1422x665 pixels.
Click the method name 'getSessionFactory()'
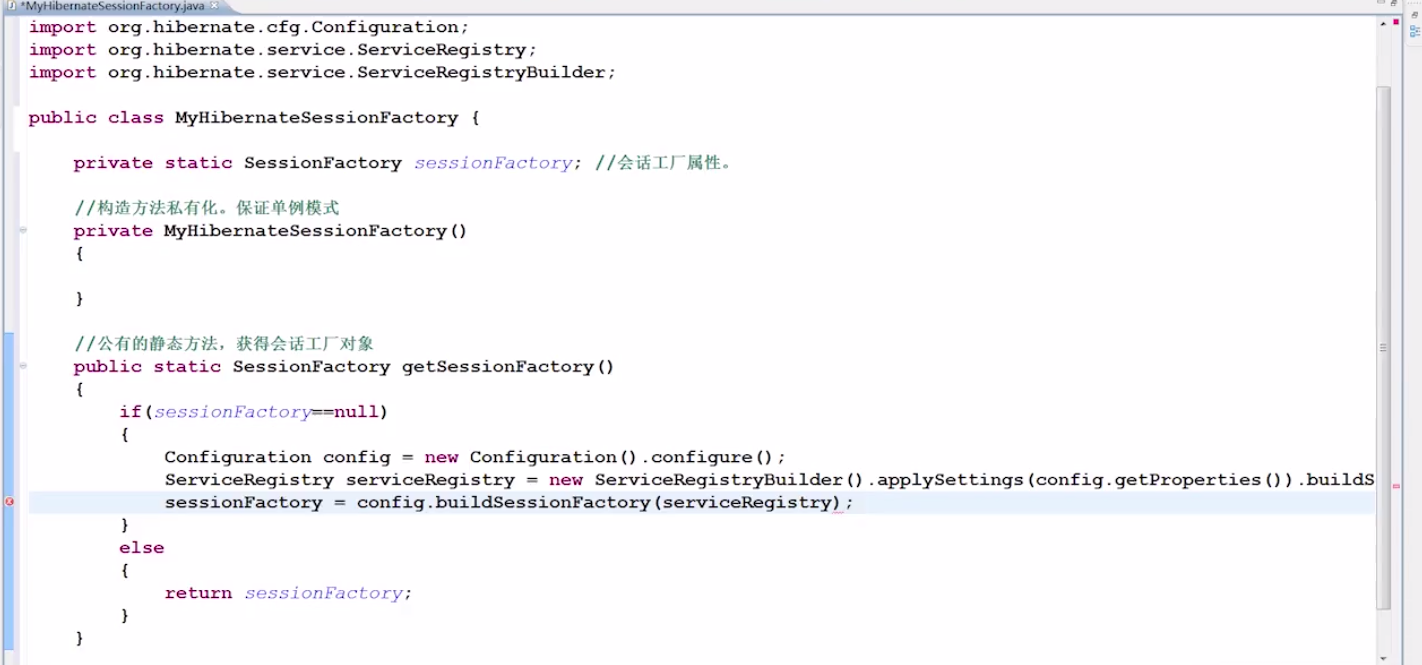tap(508, 367)
